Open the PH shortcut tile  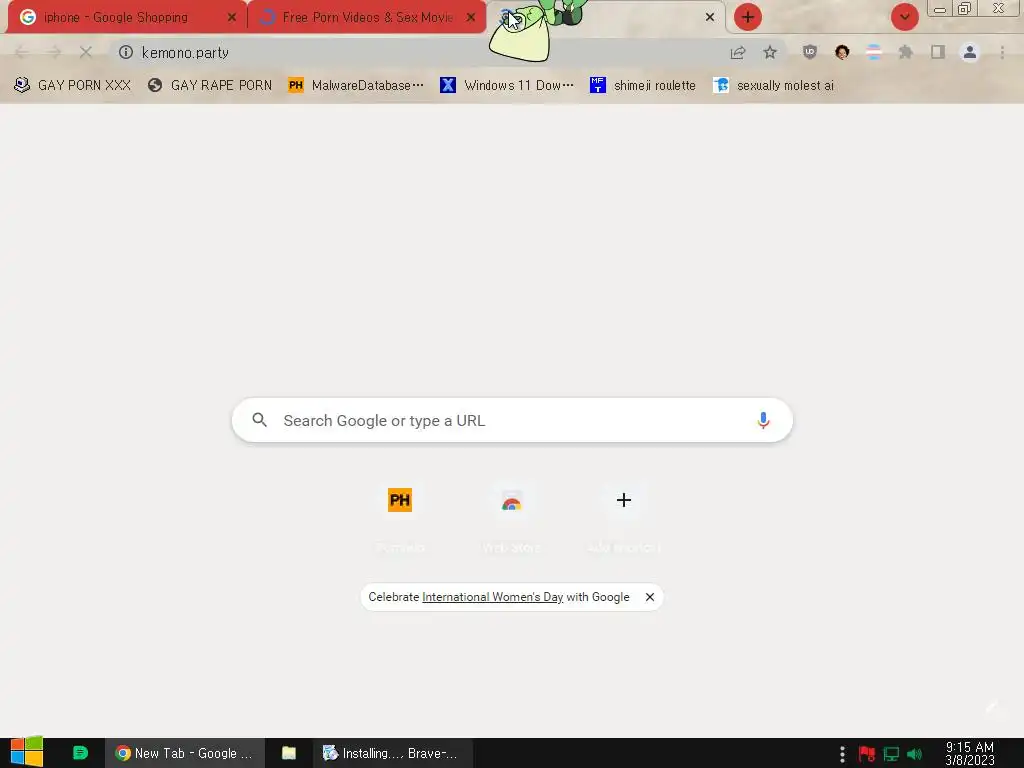pos(400,500)
